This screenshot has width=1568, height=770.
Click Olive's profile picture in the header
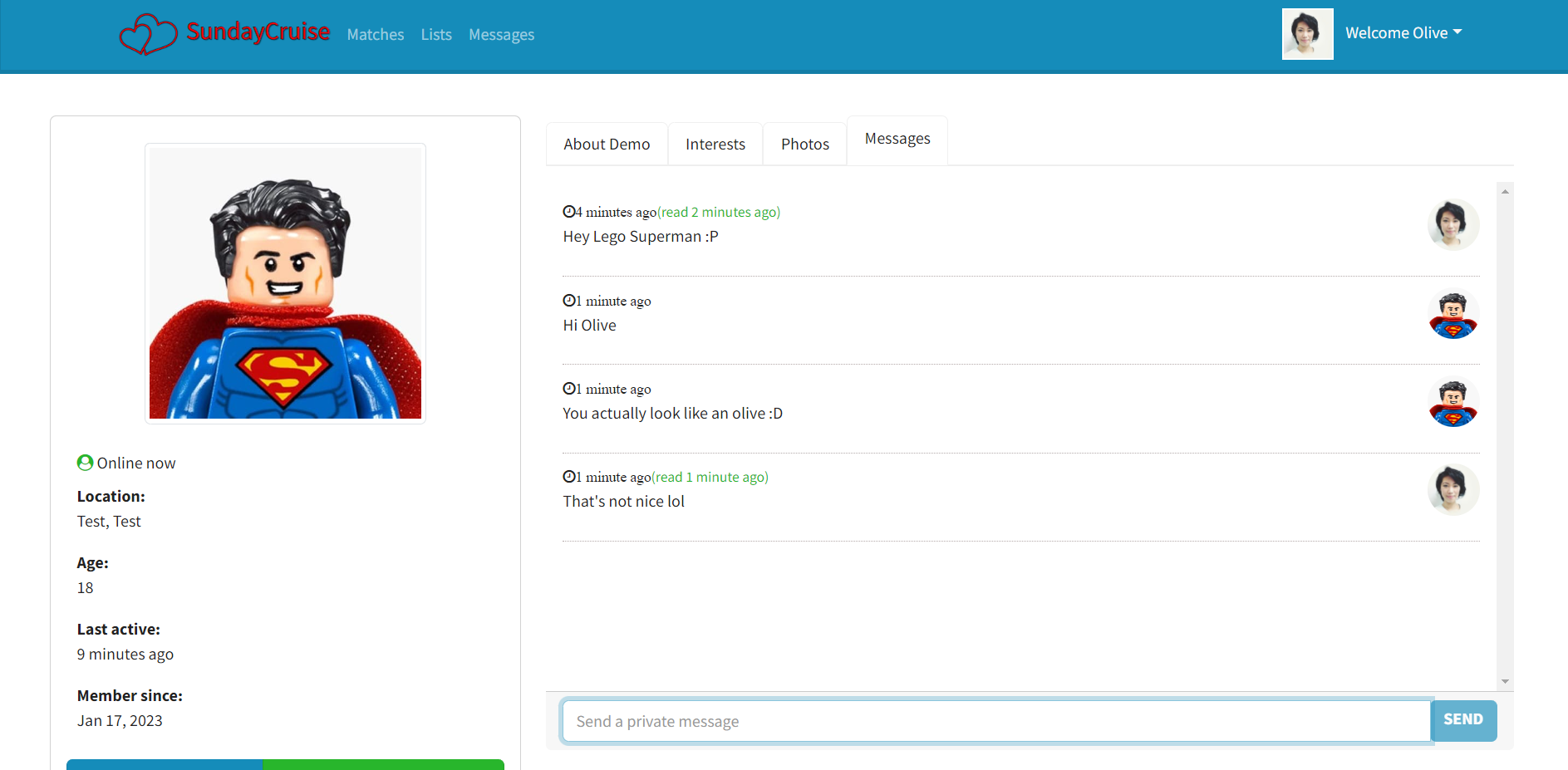click(1307, 33)
